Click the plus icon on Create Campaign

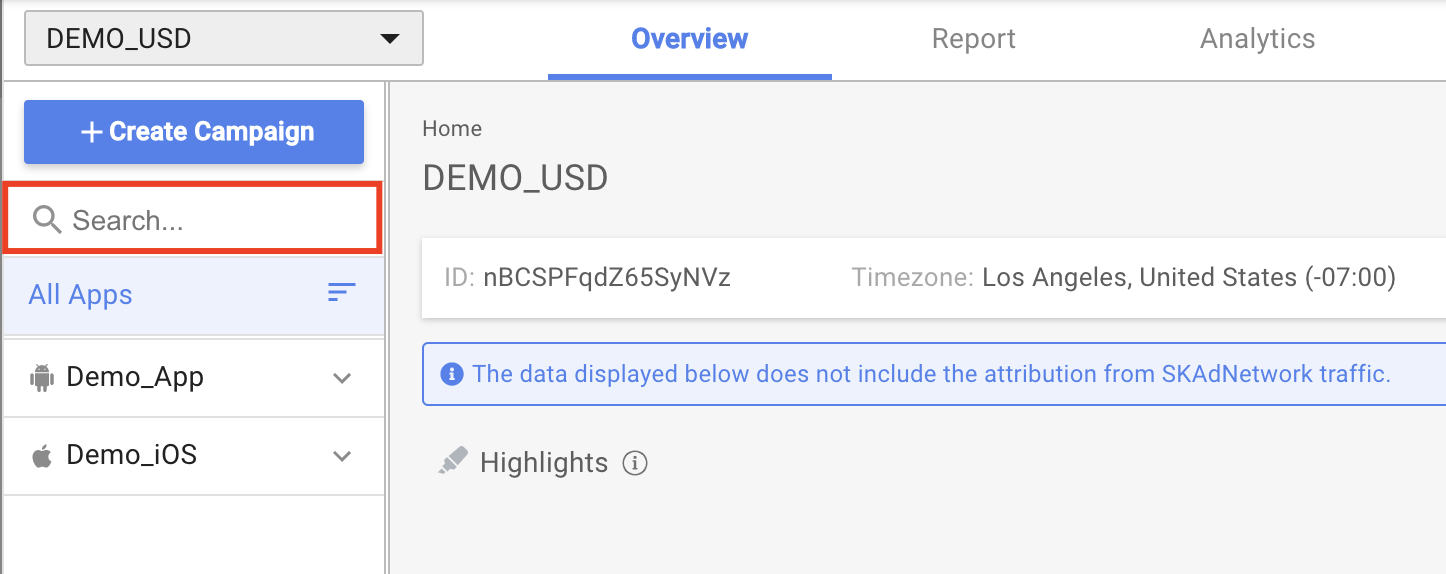pos(92,132)
